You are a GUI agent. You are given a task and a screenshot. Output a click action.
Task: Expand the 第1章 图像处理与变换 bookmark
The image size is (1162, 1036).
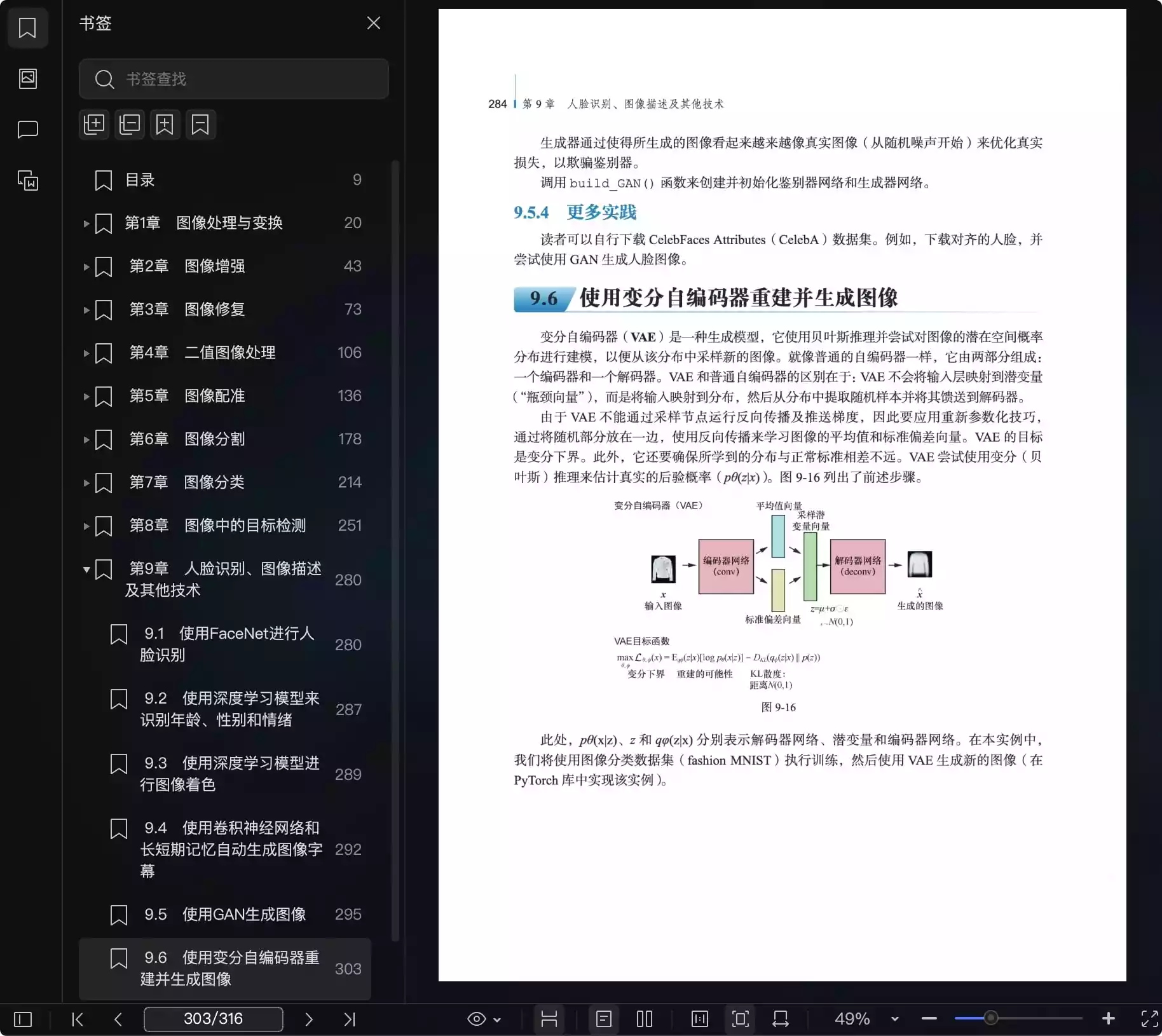tap(86, 223)
